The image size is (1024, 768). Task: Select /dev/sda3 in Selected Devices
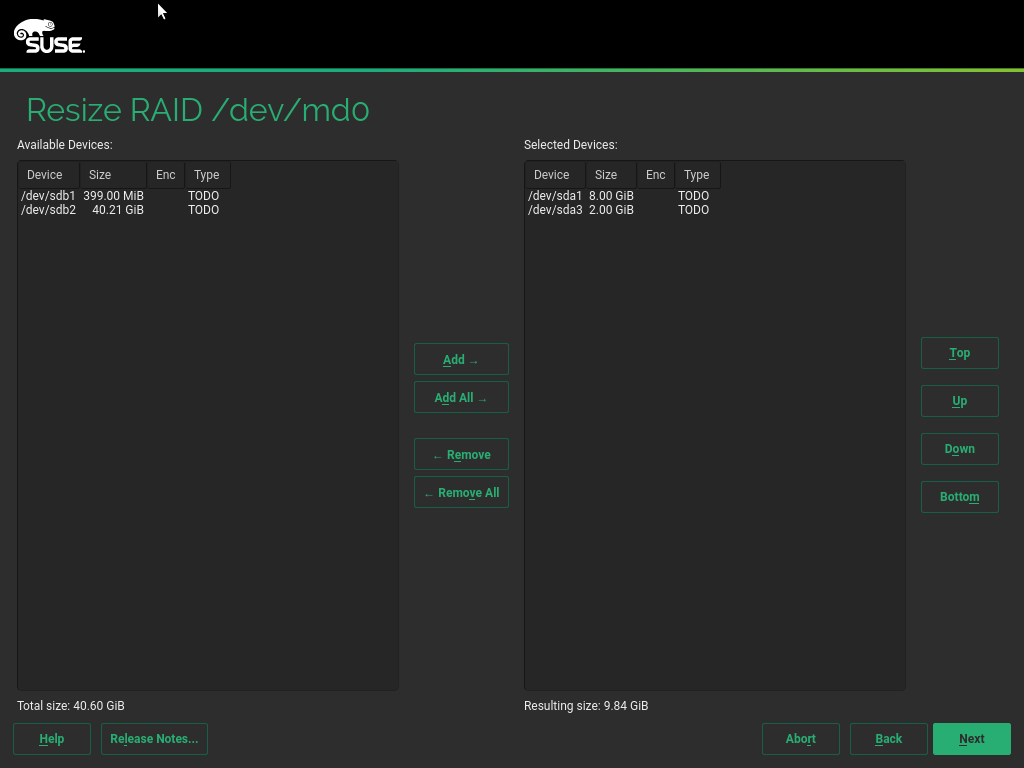555,210
